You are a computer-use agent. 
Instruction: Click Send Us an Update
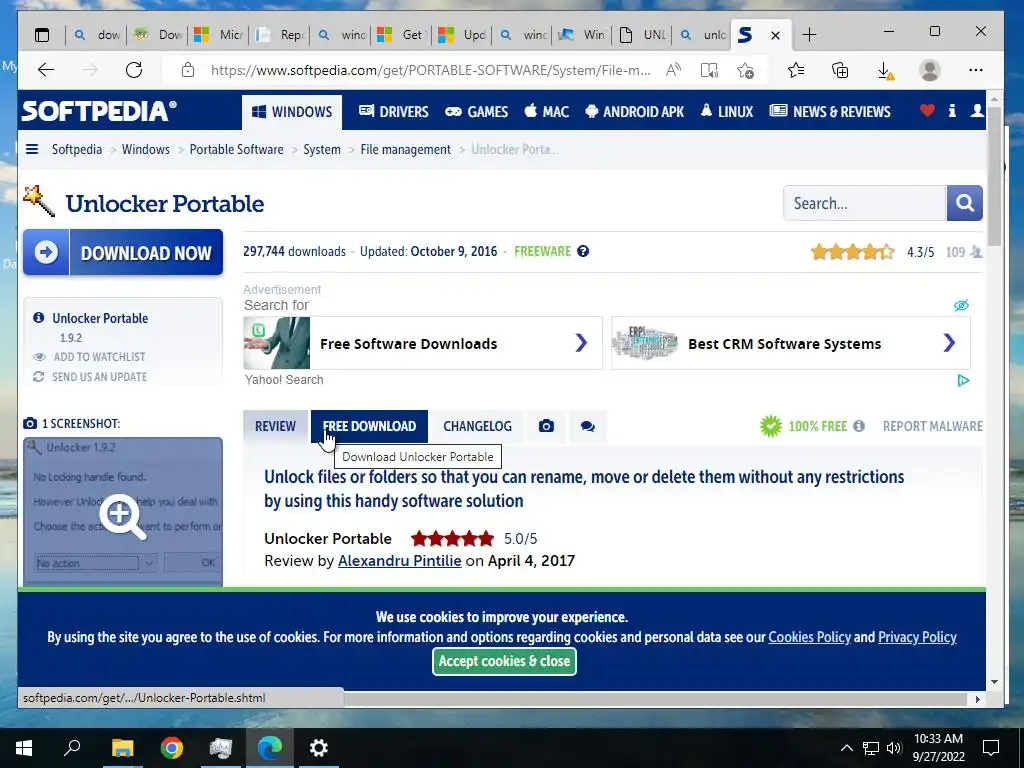(x=99, y=377)
